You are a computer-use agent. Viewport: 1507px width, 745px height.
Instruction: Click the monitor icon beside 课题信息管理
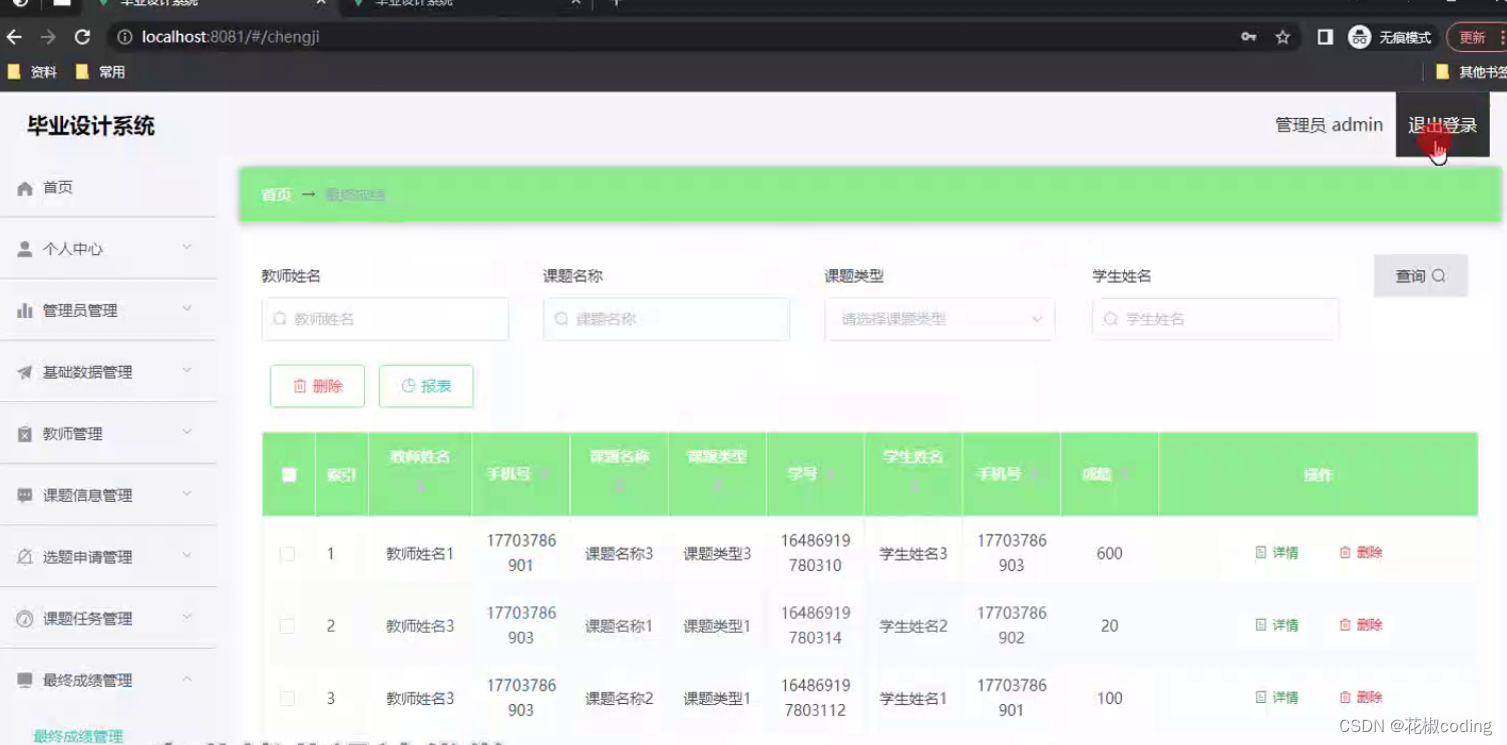point(24,494)
